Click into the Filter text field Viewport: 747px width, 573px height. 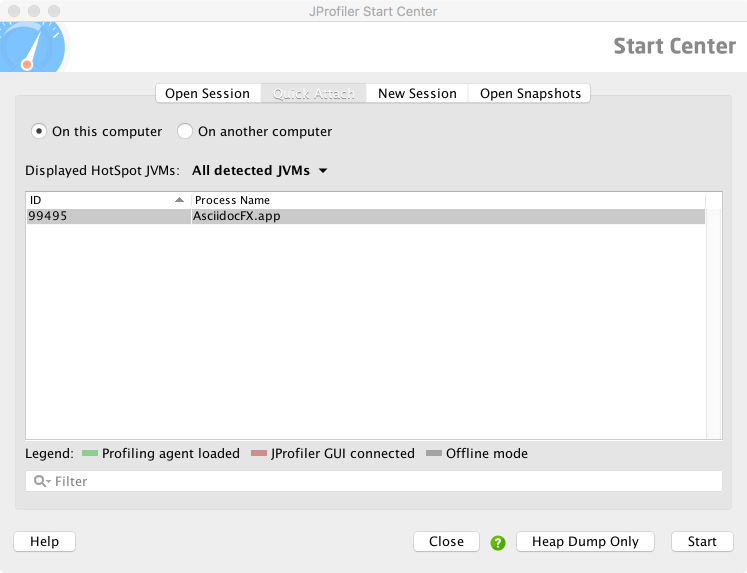385,482
